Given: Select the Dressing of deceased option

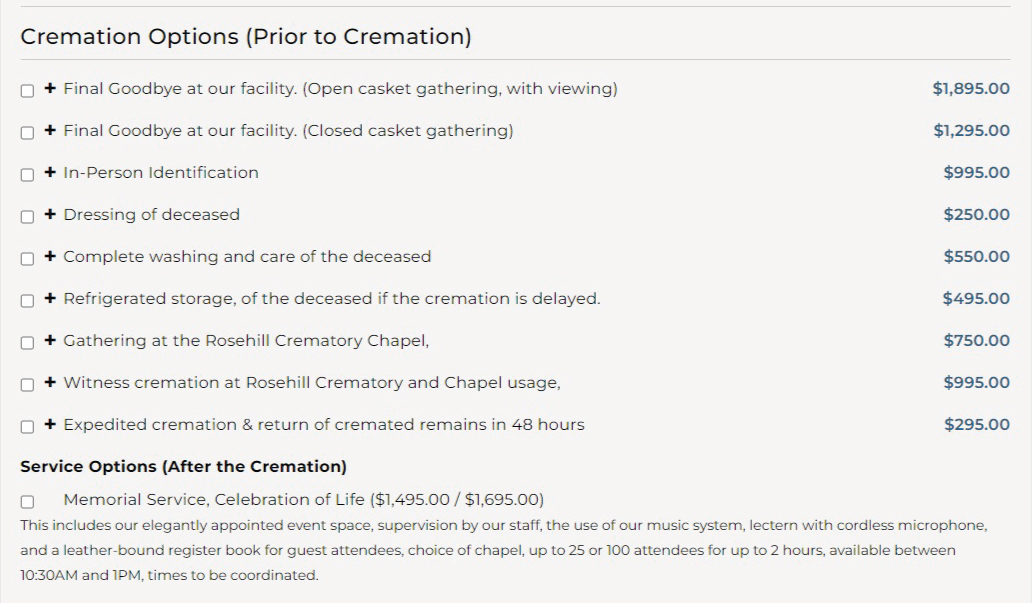Looking at the screenshot, I should click(28, 216).
